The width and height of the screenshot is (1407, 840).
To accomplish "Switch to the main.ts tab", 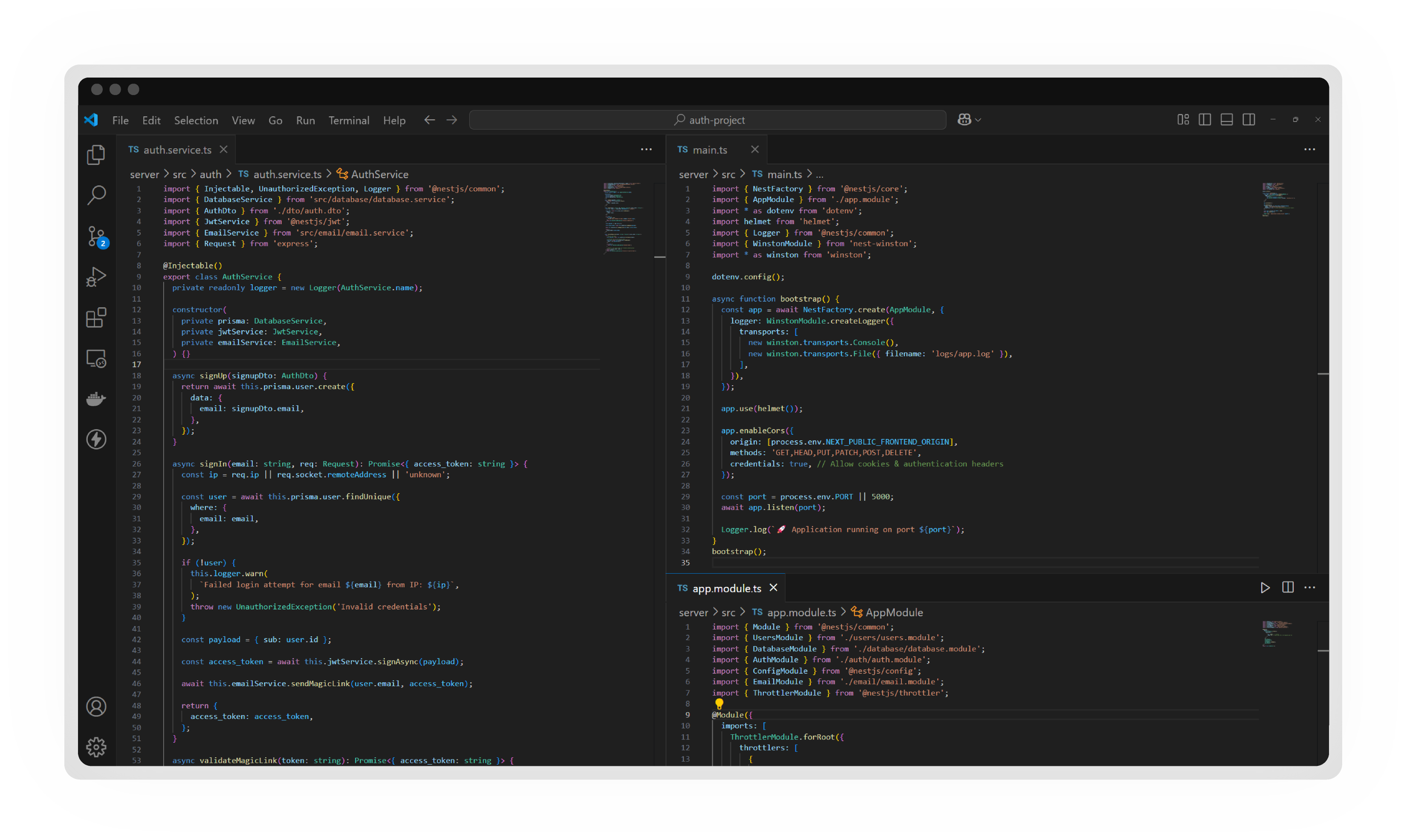I will tap(709, 150).
